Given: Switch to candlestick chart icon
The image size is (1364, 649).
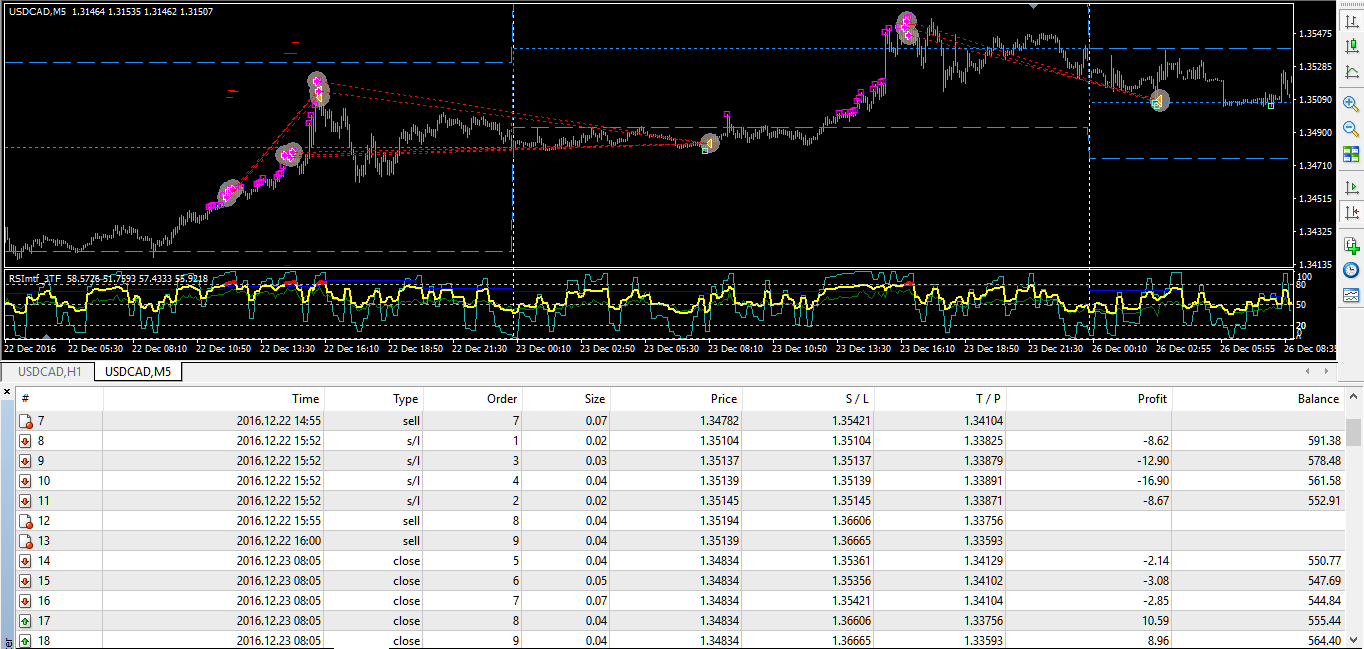Looking at the screenshot, I should pyautogui.click(x=1351, y=45).
